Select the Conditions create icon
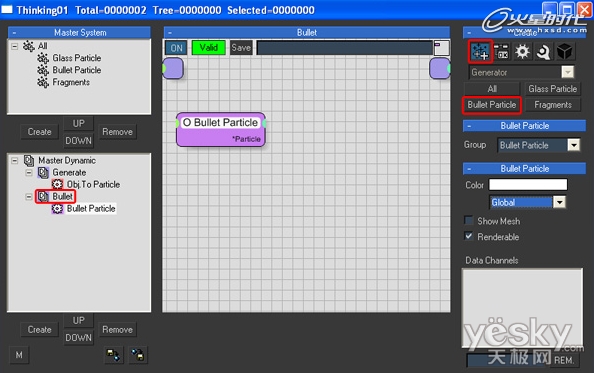Viewport: 594px width, 373px height. tap(501, 51)
